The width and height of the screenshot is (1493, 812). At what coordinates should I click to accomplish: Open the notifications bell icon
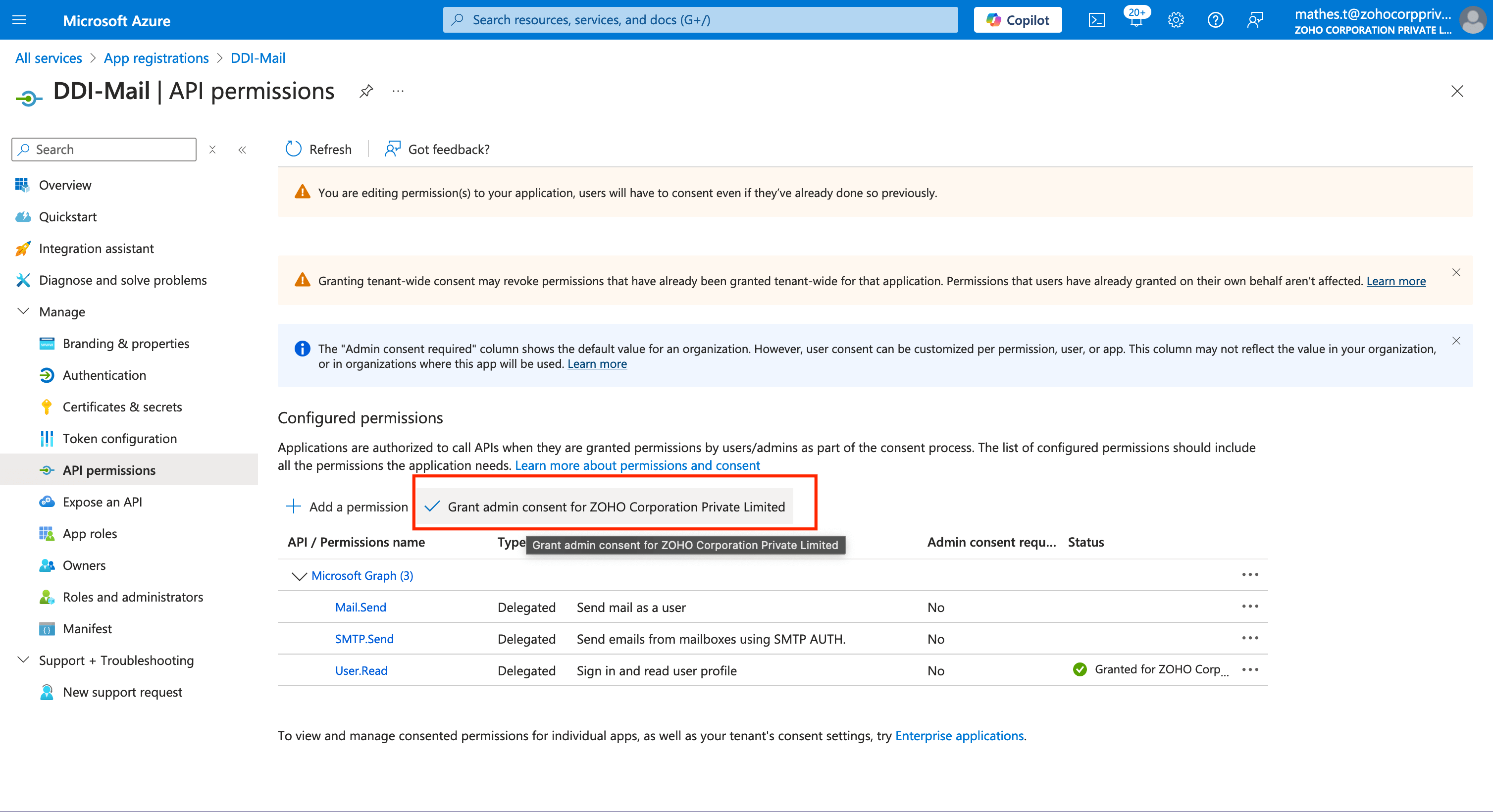[1135, 20]
